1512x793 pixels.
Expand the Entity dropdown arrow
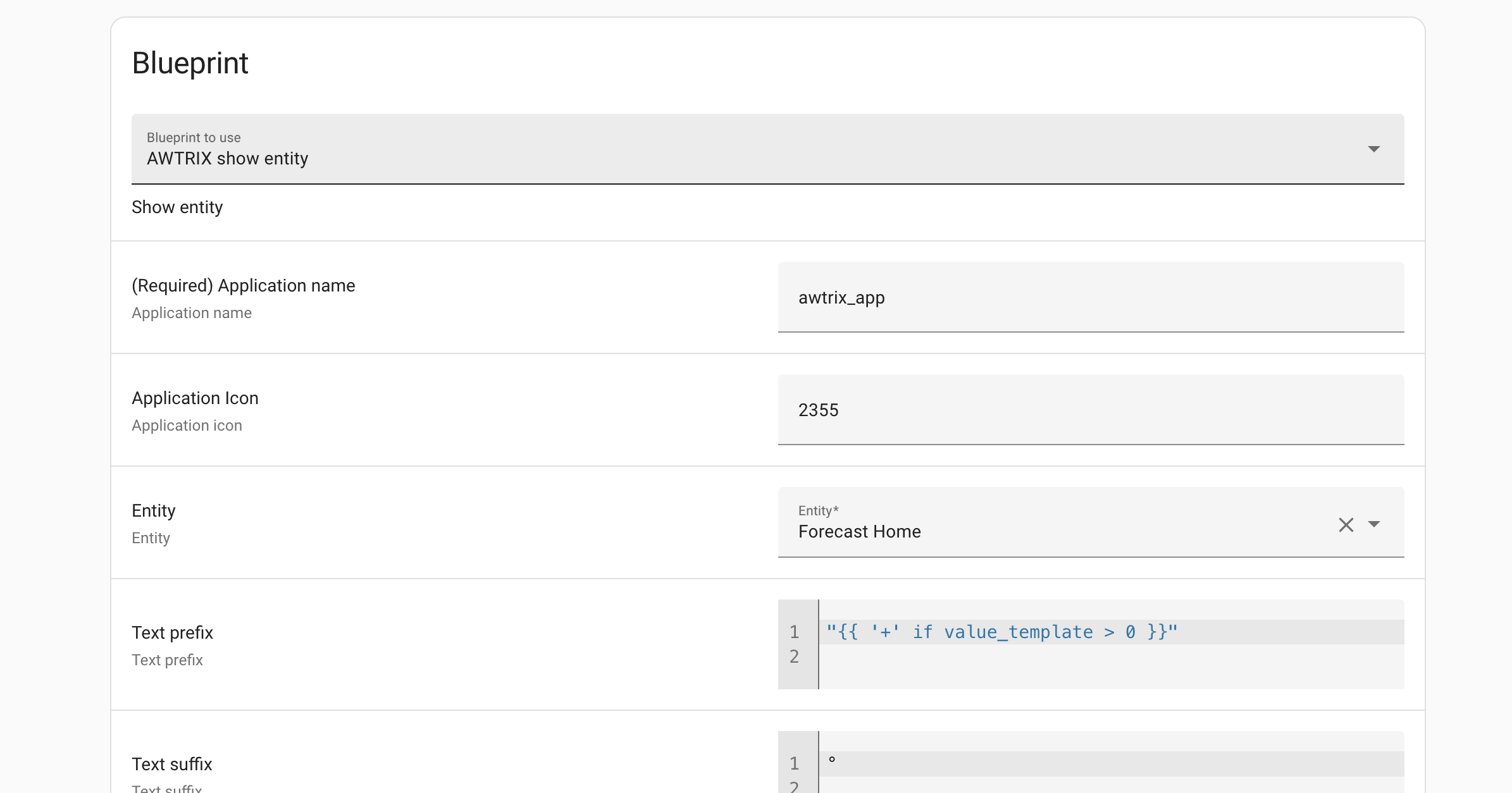(x=1373, y=524)
